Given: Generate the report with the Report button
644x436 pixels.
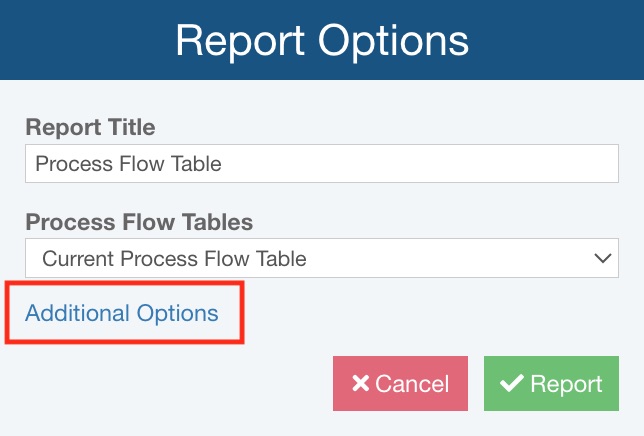Looking at the screenshot, I should click(551, 384).
